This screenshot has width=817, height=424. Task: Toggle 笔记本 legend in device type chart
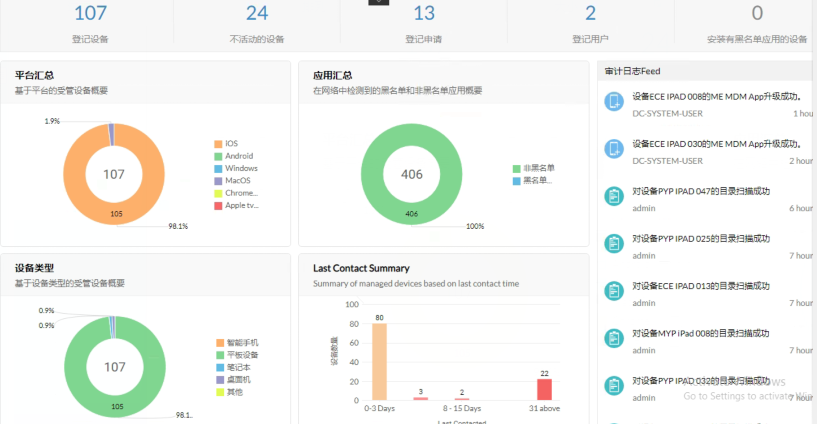pos(233,368)
